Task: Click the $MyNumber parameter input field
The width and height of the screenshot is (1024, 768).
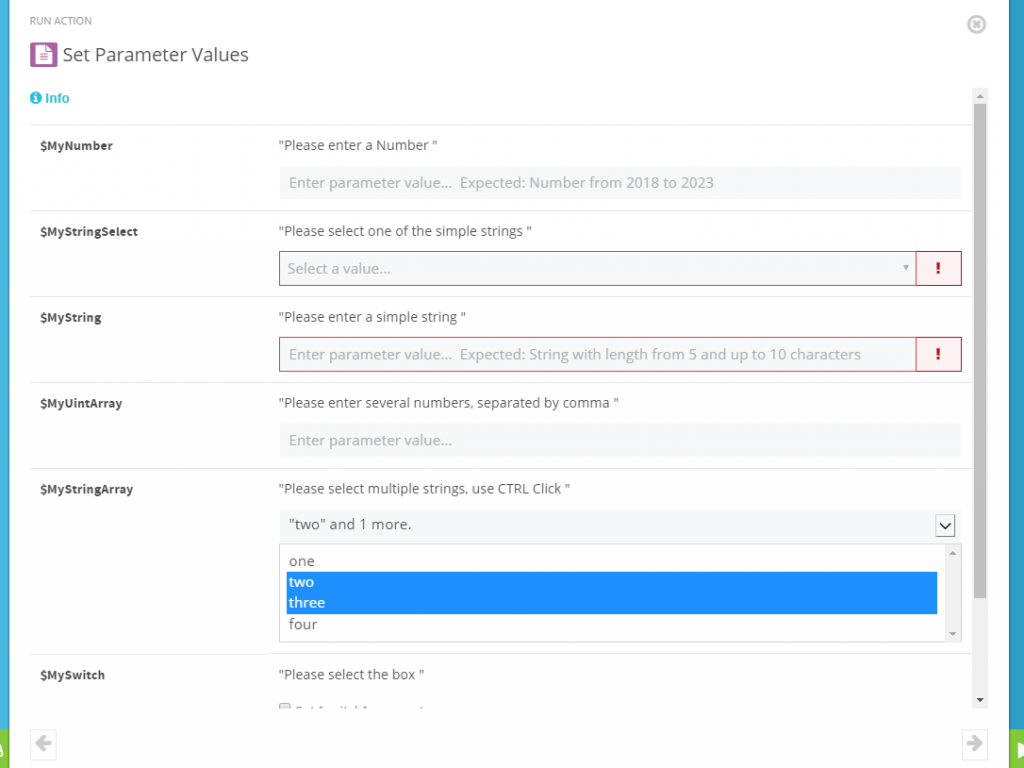Action: tap(619, 182)
